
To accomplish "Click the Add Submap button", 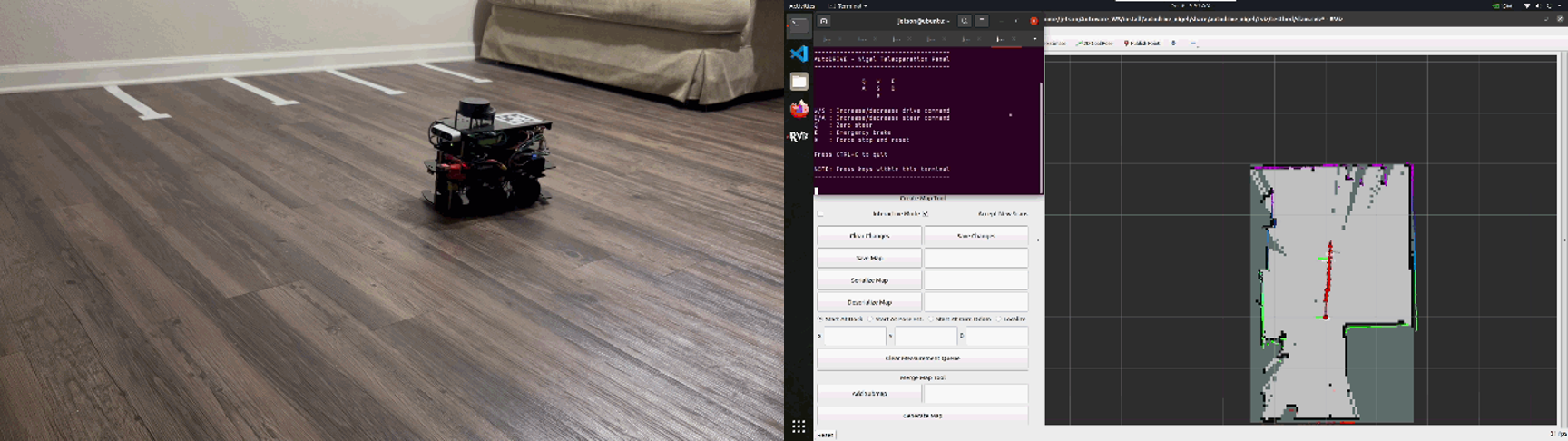I will click(x=869, y=394).
